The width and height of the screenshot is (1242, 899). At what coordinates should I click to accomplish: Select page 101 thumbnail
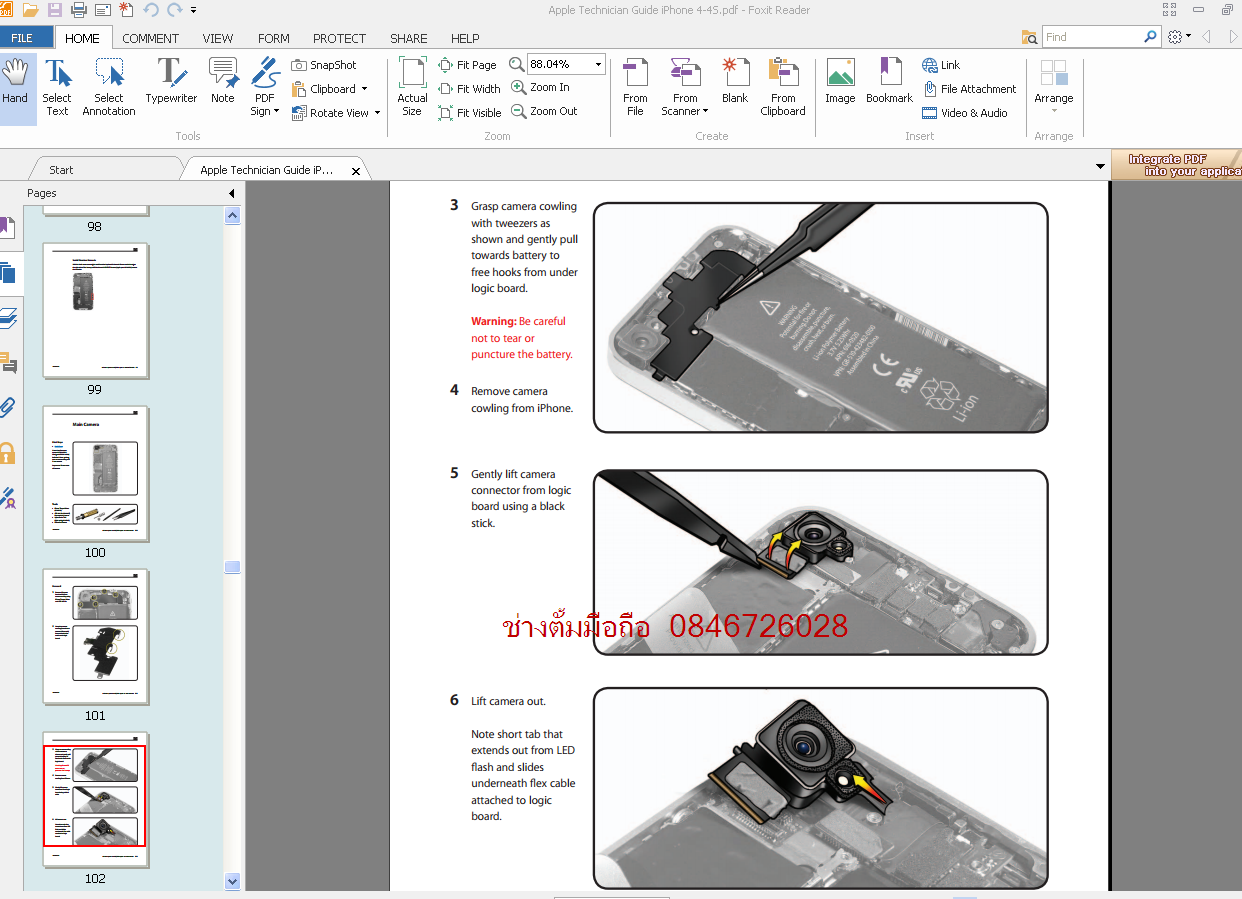pyautogui.click(x=96, y=636)
